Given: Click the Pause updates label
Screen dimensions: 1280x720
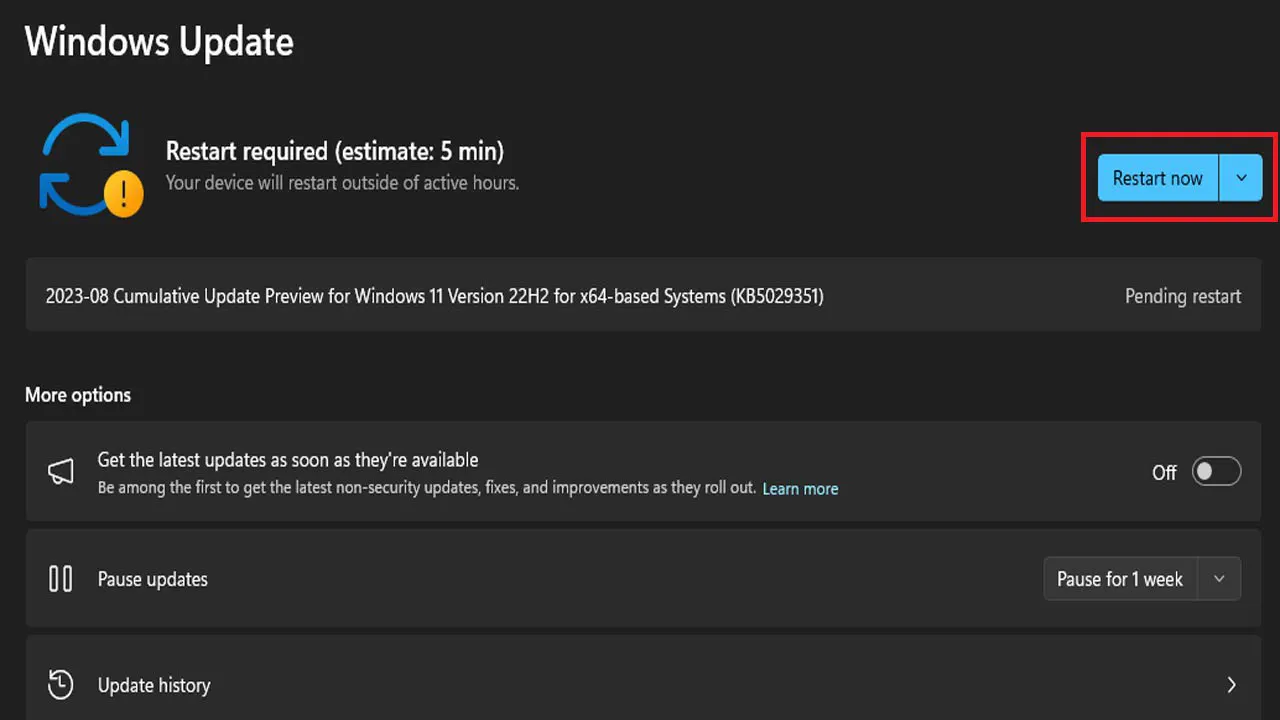Looking at the screenshot, I should point(152,579).
